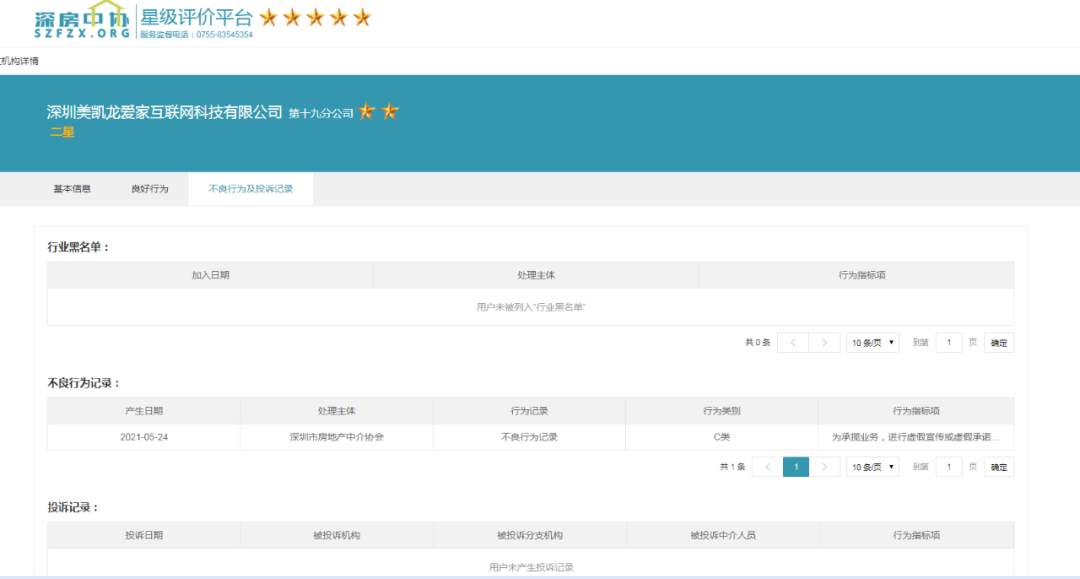Click the 深房中协 SZFZX.ORG logo
The height and width of the screenshot is (579, 1080).
coord(82,22)
